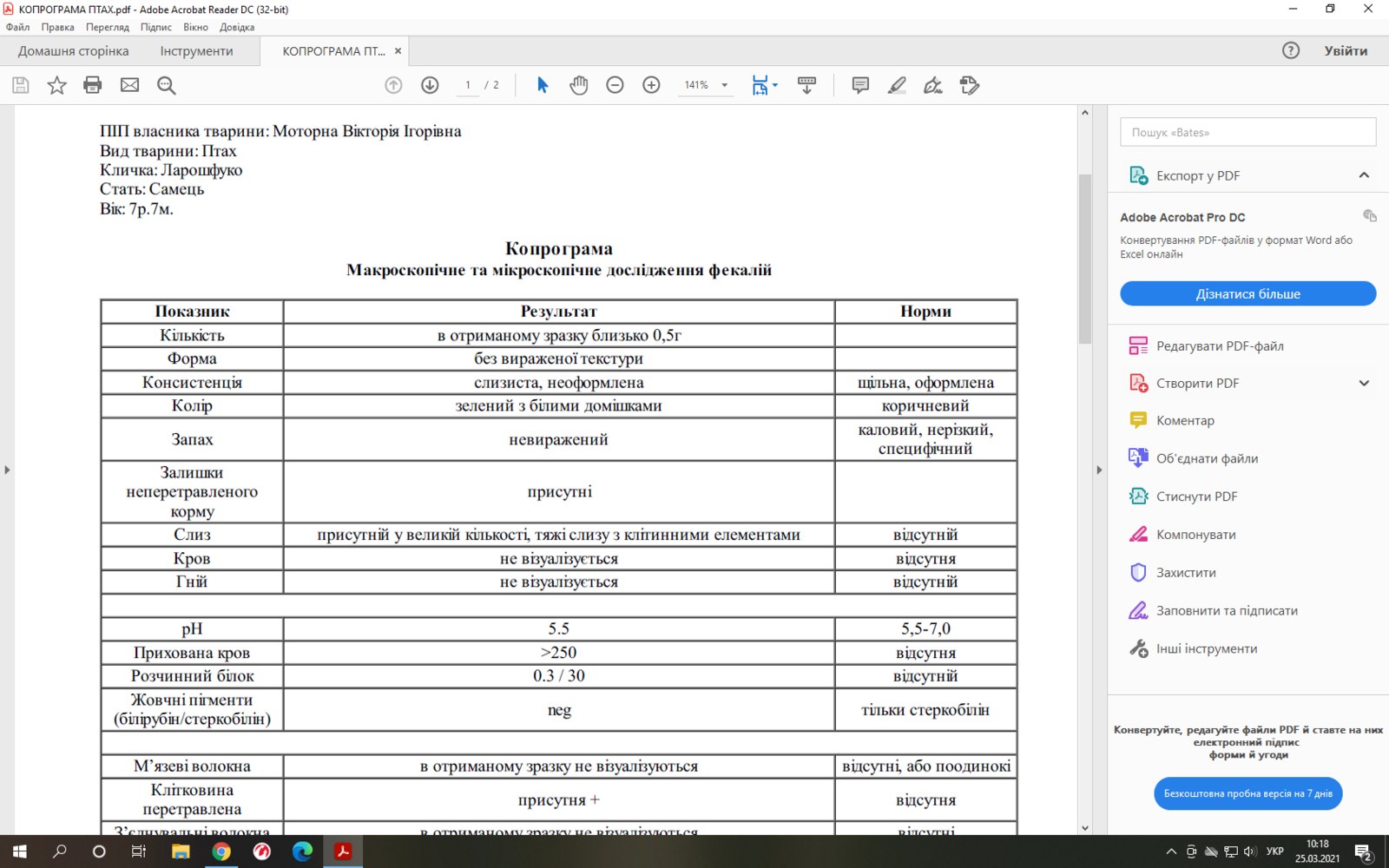Expand the left navigation pane arrow
1389x868 pixels.
(7, 470)
